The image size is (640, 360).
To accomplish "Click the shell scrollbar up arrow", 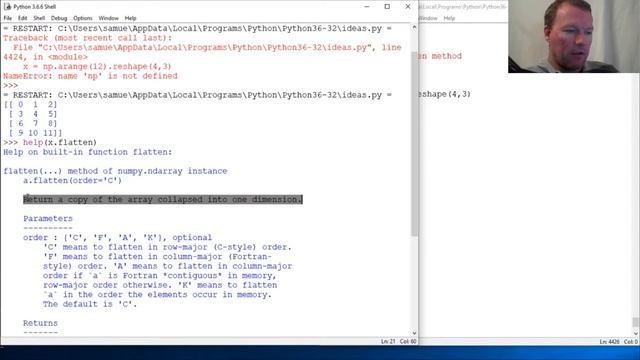I will tap(414, 27).
